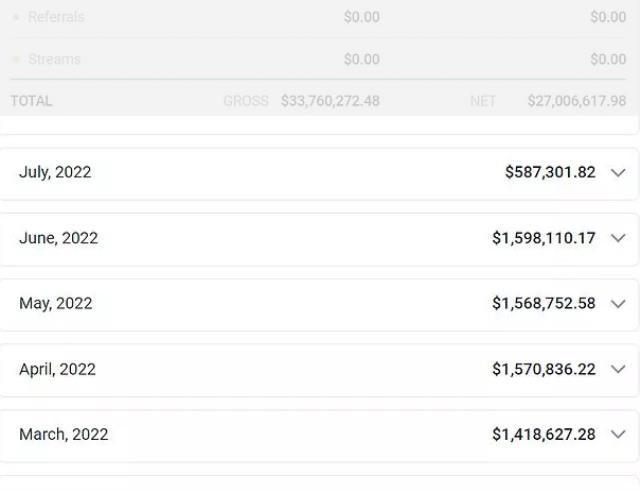The height and width of the screenshot is (491, 640).
Task: Toggle the April, 2022 chevron icon
Action: pos(617,369)
